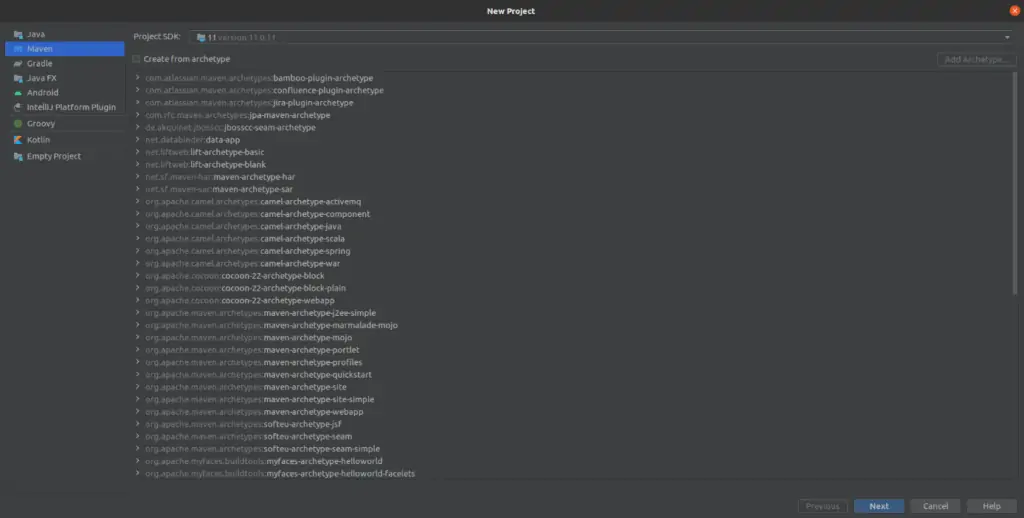Close the New Project dialog window
The image size is (1024, 518).
point(1014,10)
